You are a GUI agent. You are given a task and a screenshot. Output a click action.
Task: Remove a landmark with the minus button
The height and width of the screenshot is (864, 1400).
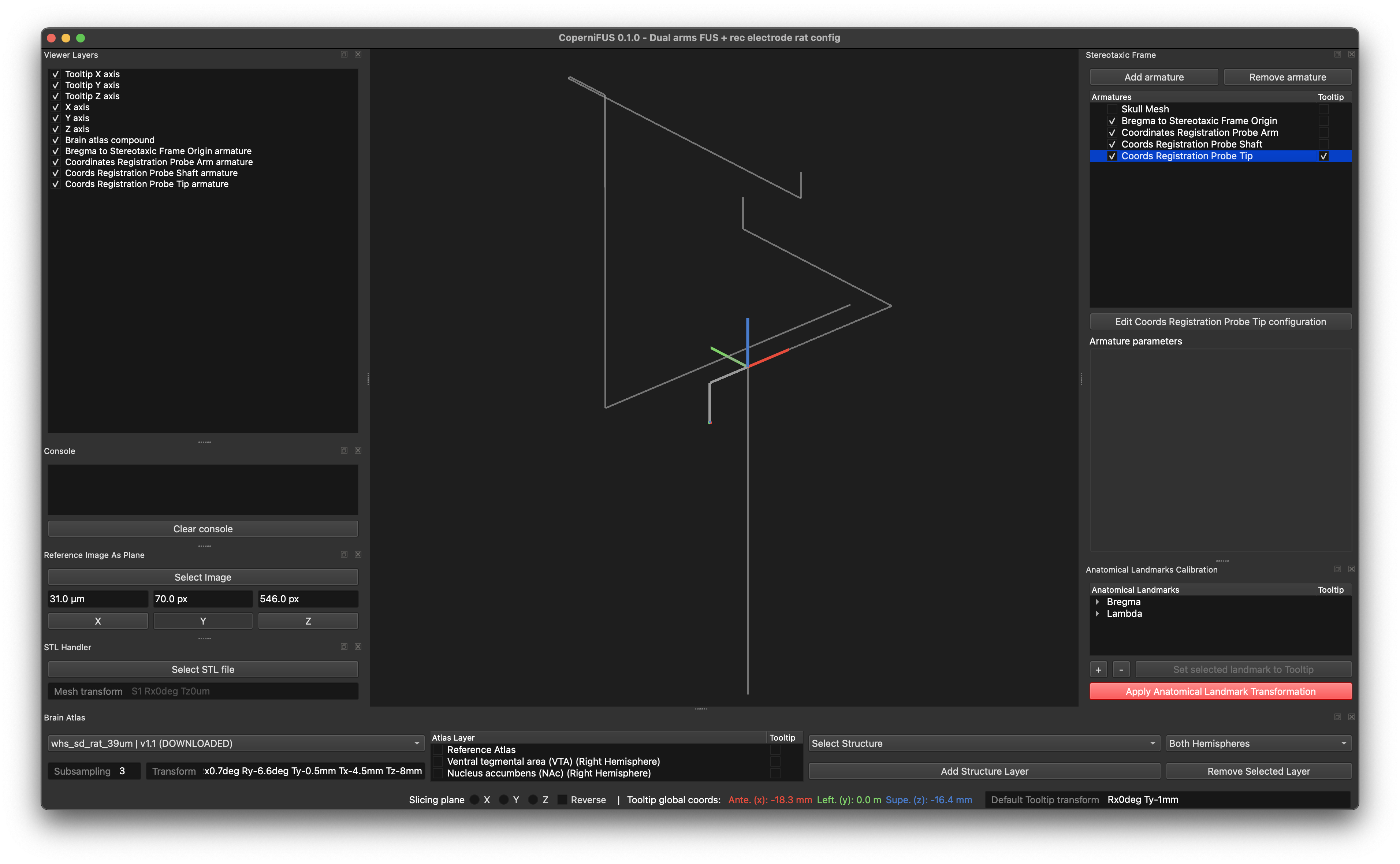[1121, 669]
